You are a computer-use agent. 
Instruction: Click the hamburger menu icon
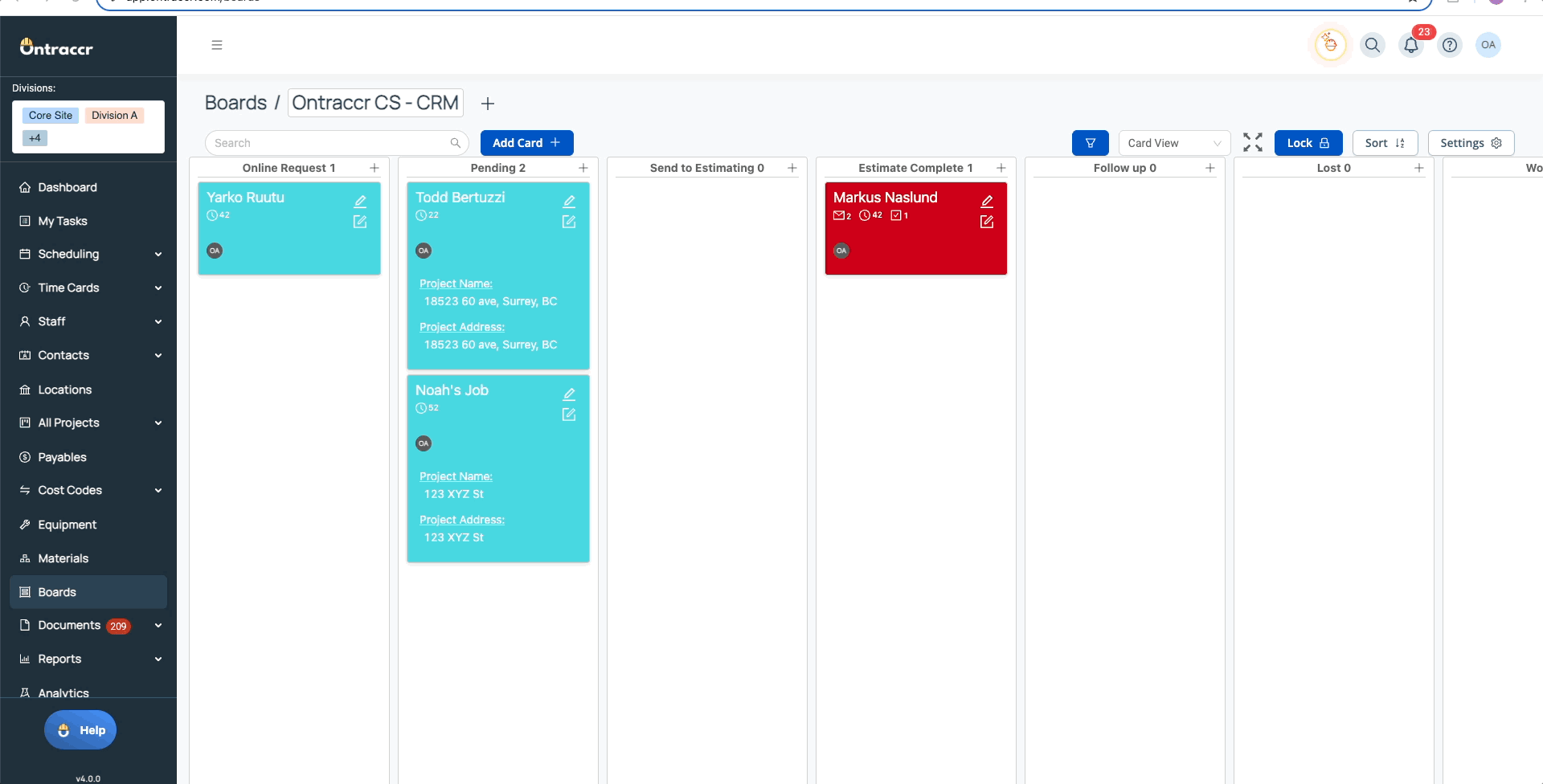(x=217, y=45)
